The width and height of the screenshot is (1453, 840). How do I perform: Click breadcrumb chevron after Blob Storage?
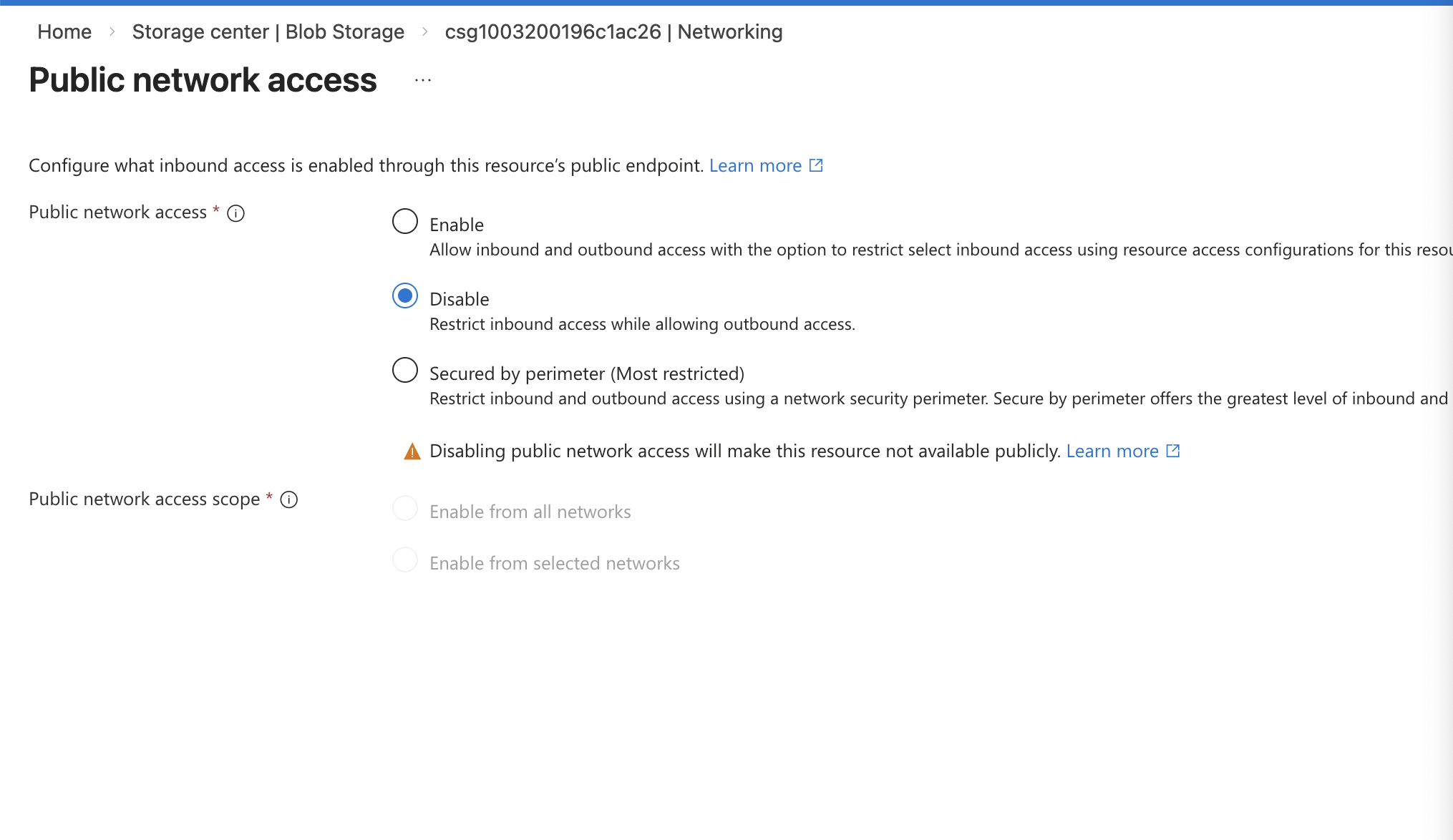pyautogui.click(x=424, y=31)
